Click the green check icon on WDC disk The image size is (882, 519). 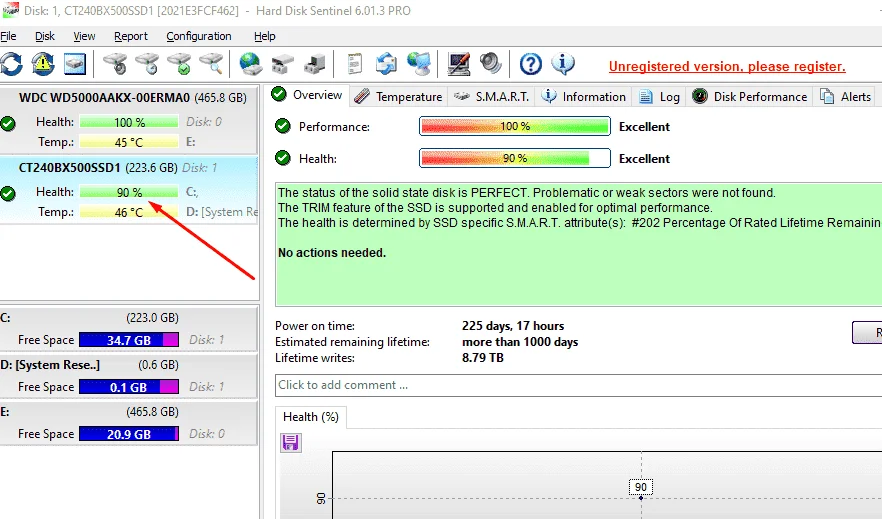[x=8, y=123]
